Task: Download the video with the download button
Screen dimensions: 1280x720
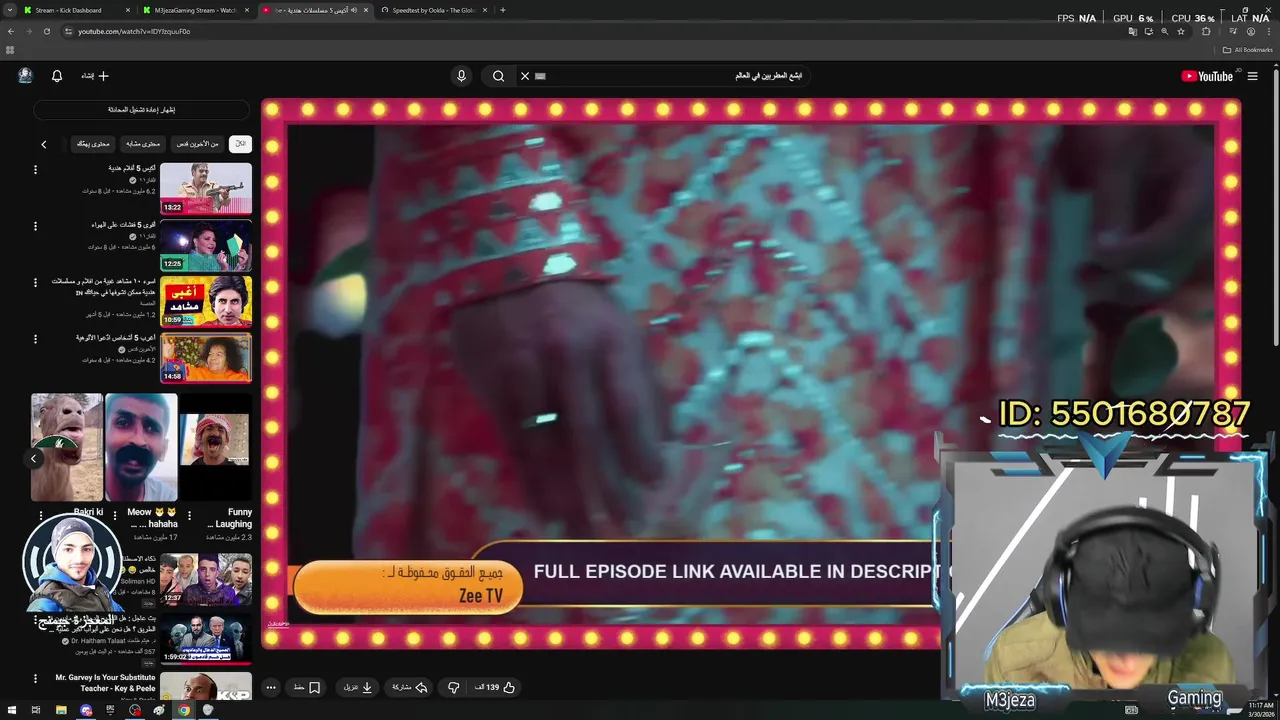Action: coord(358,687)
